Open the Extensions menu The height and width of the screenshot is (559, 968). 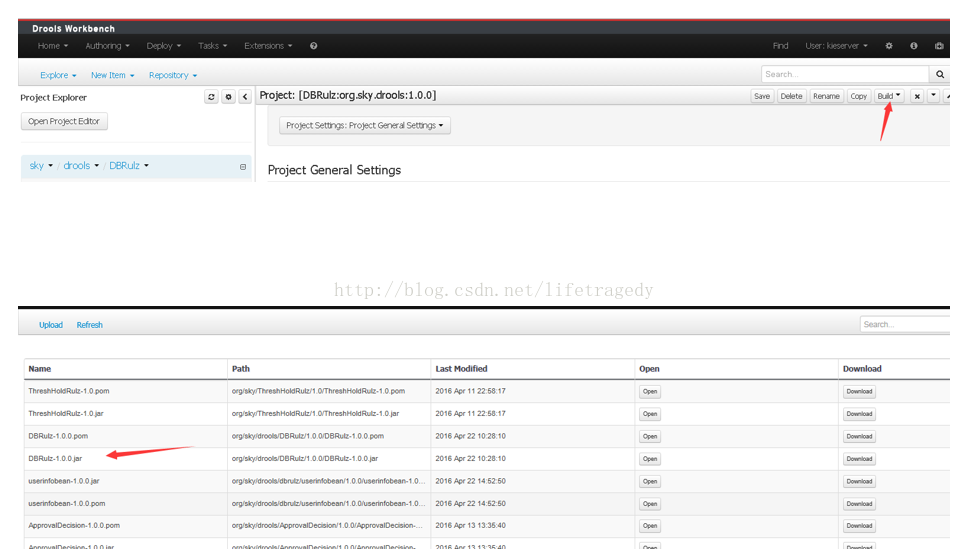click(x=268, y=46)
